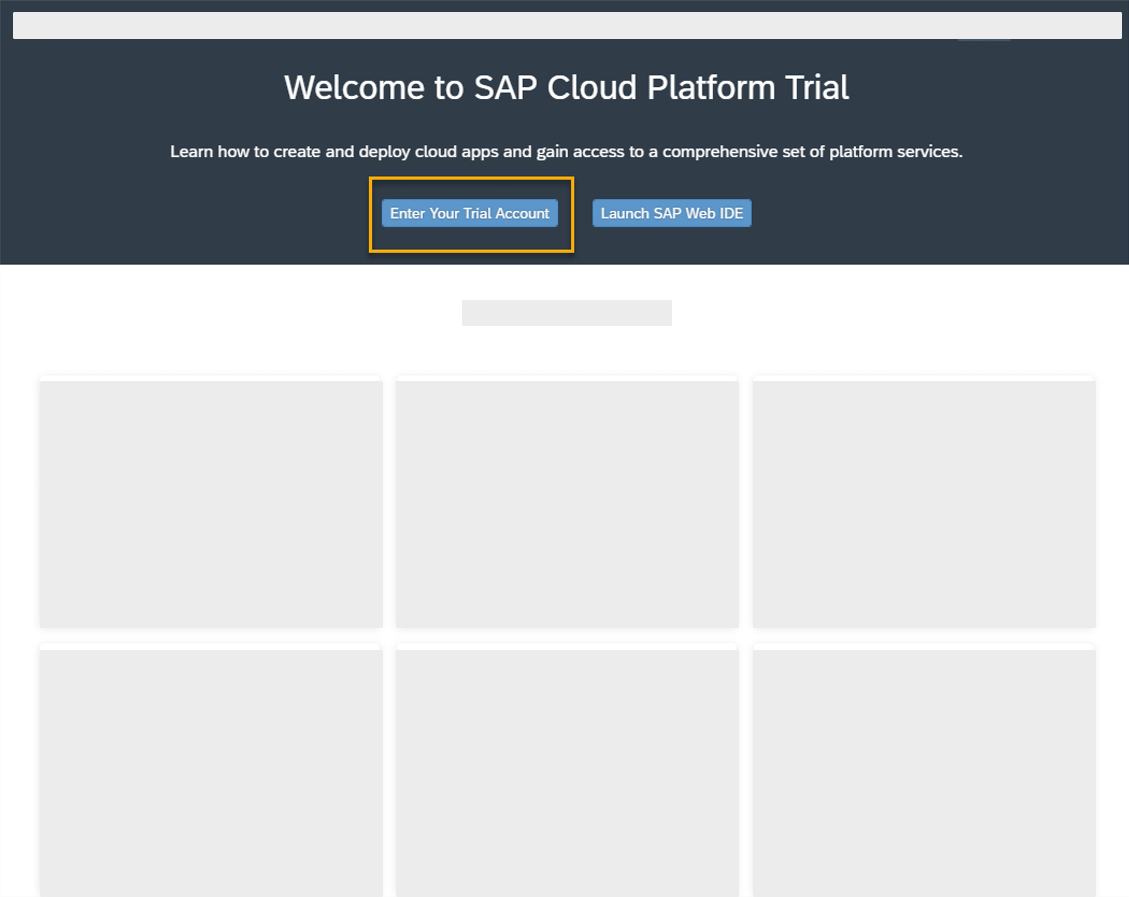Screen dimensions: 1129x897
Task: Select the middle tile in the top row
Action: point(567,502)
